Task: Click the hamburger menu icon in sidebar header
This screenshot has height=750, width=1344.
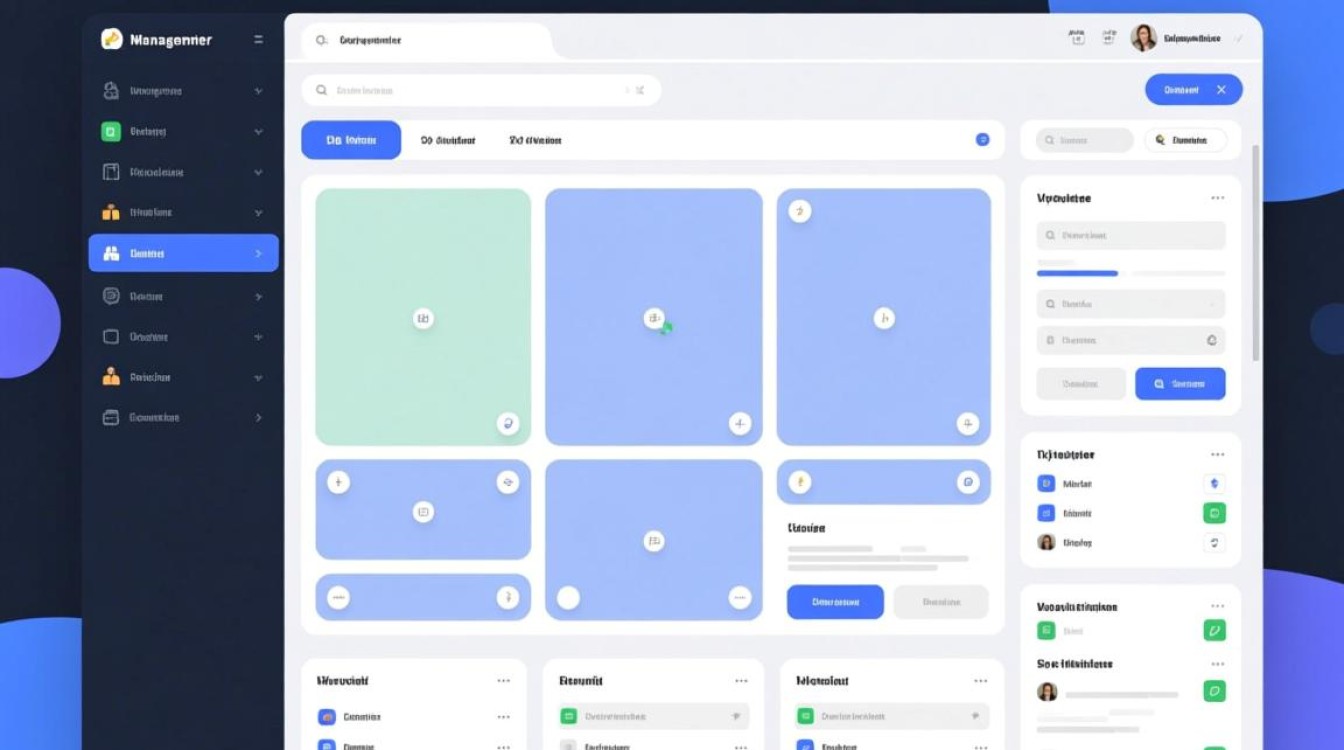Action: 258,40
